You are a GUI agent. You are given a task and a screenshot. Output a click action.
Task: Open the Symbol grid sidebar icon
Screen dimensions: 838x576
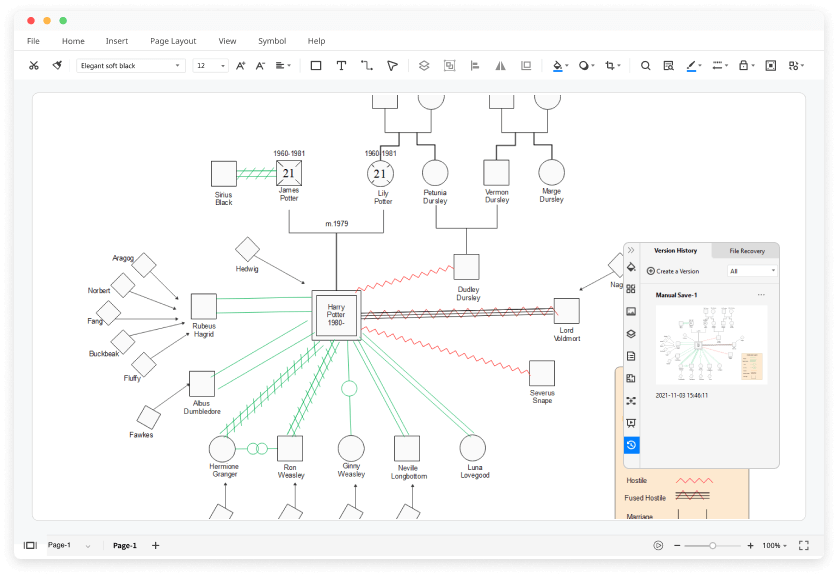tap(631, 289)
